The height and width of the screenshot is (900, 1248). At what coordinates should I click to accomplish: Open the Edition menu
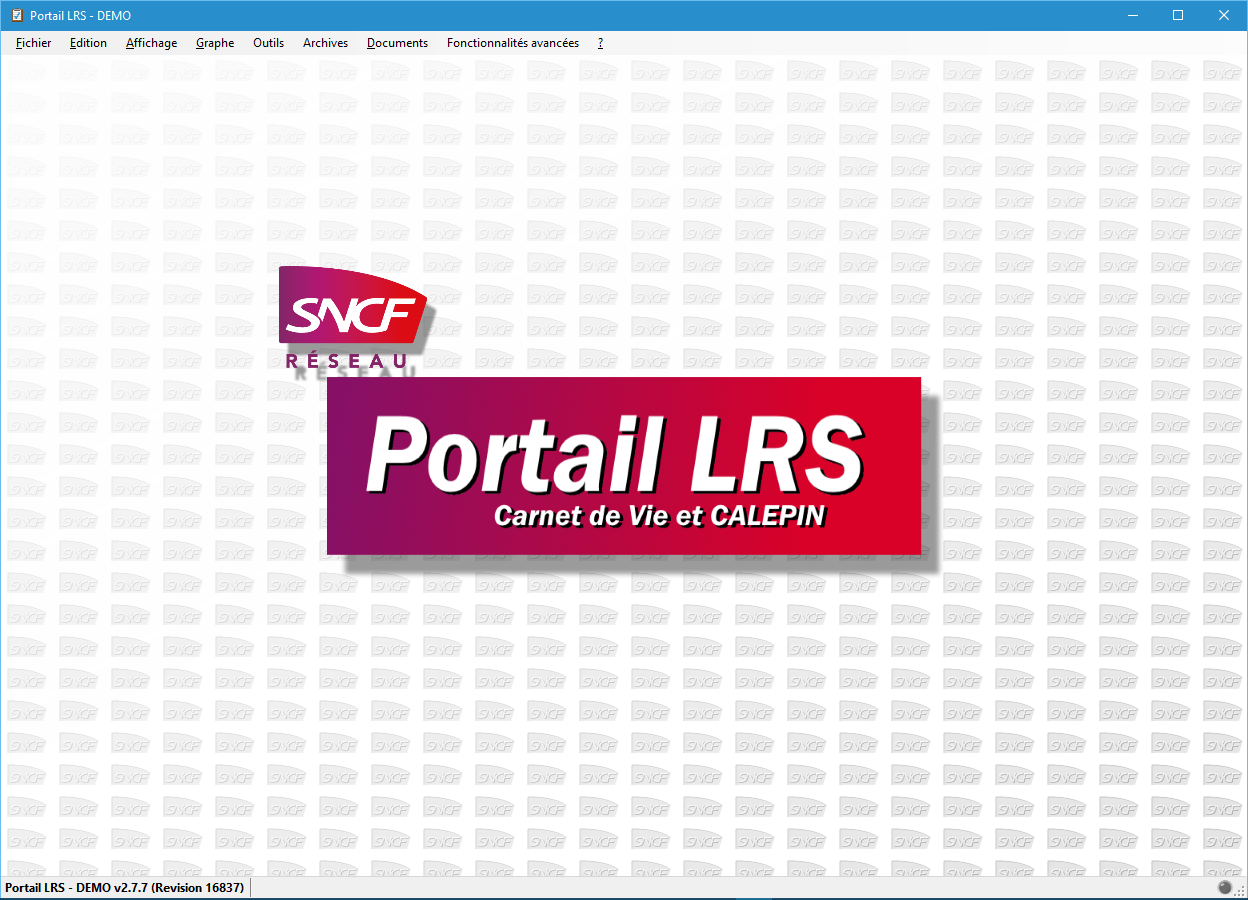click(x=88, y=43)
